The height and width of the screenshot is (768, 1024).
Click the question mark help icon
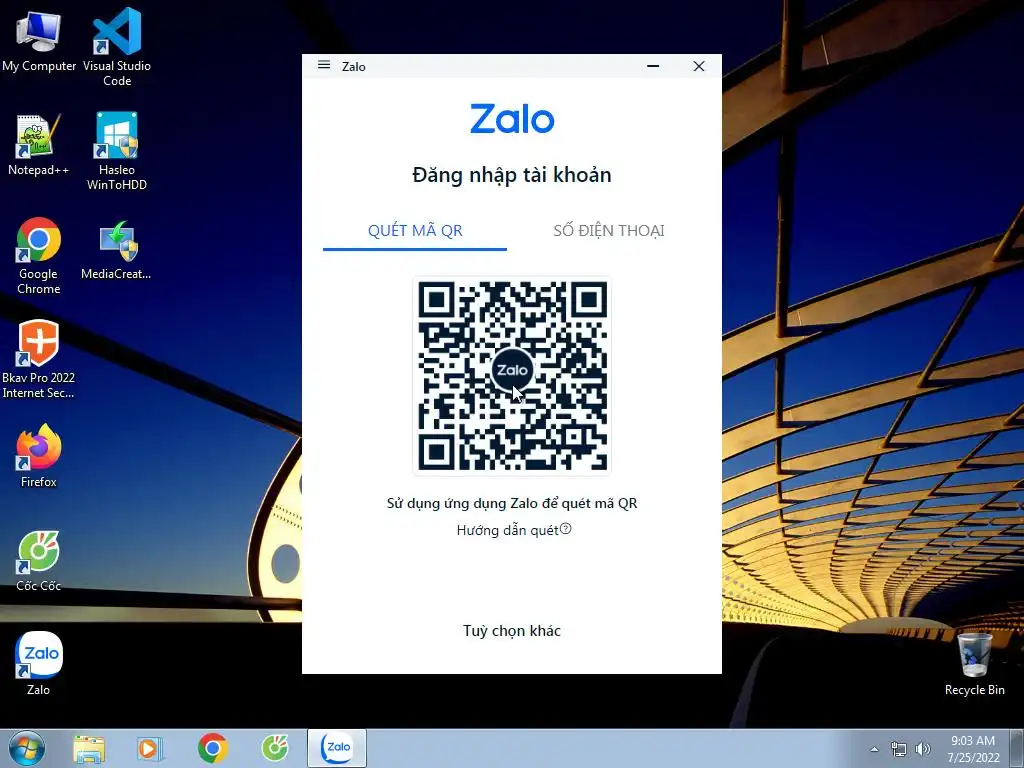566,529
